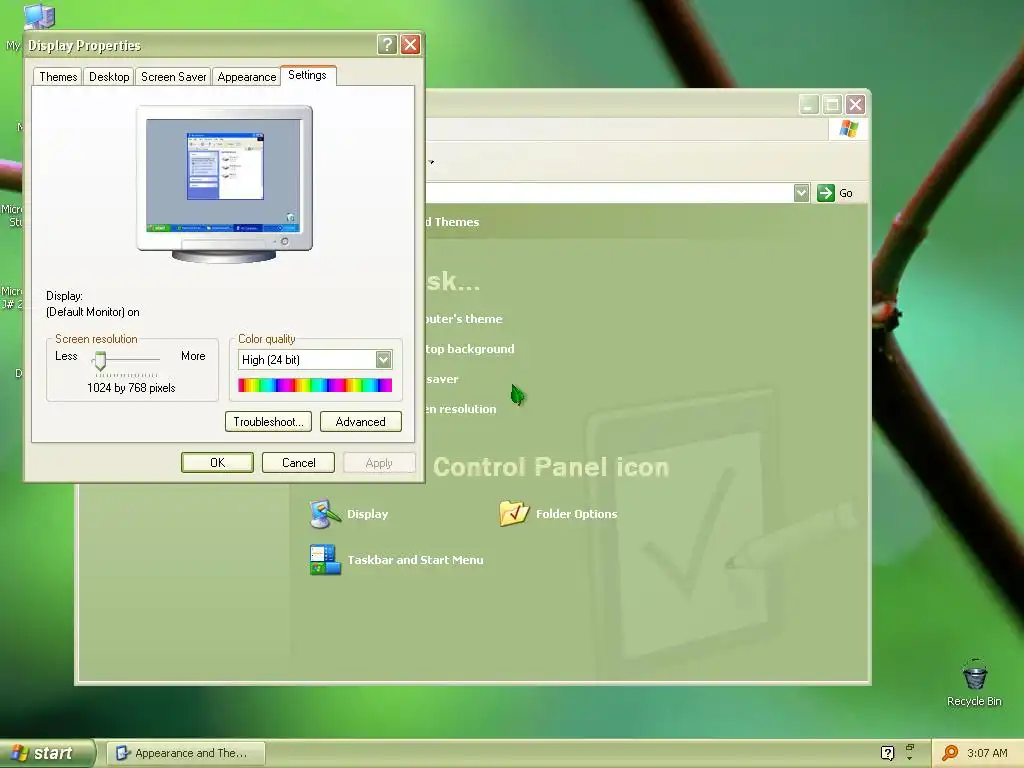
Task: Click Cancel in Display Properties
Action: click(298, 462)
